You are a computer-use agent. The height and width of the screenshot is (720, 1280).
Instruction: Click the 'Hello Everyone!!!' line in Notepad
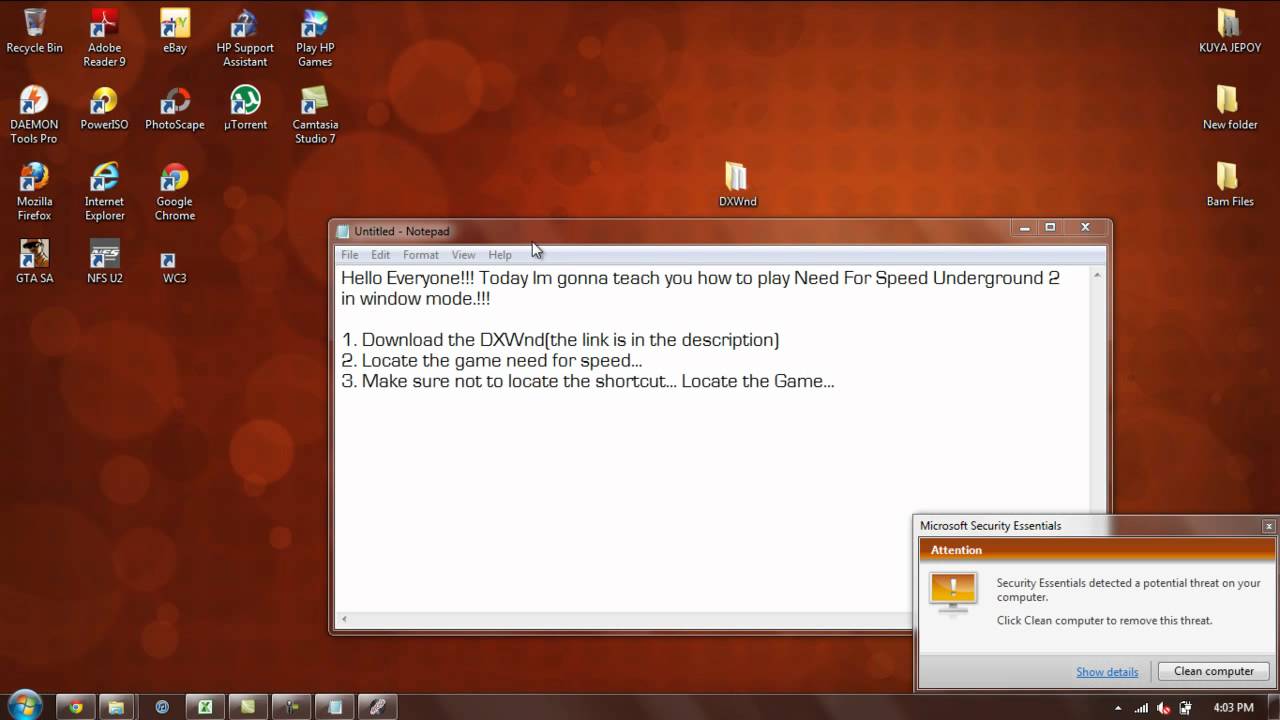(x=700, y=278)
